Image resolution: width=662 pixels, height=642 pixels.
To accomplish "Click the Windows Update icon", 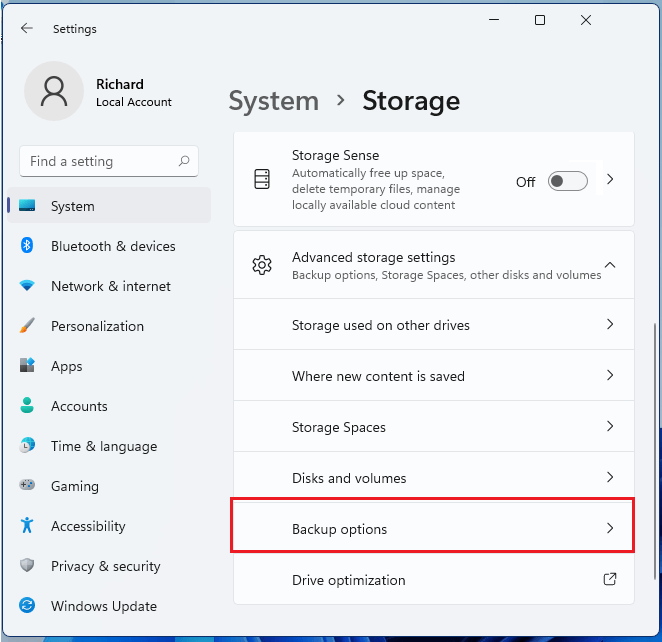I will pyautogui.click(x=28, y=606).
